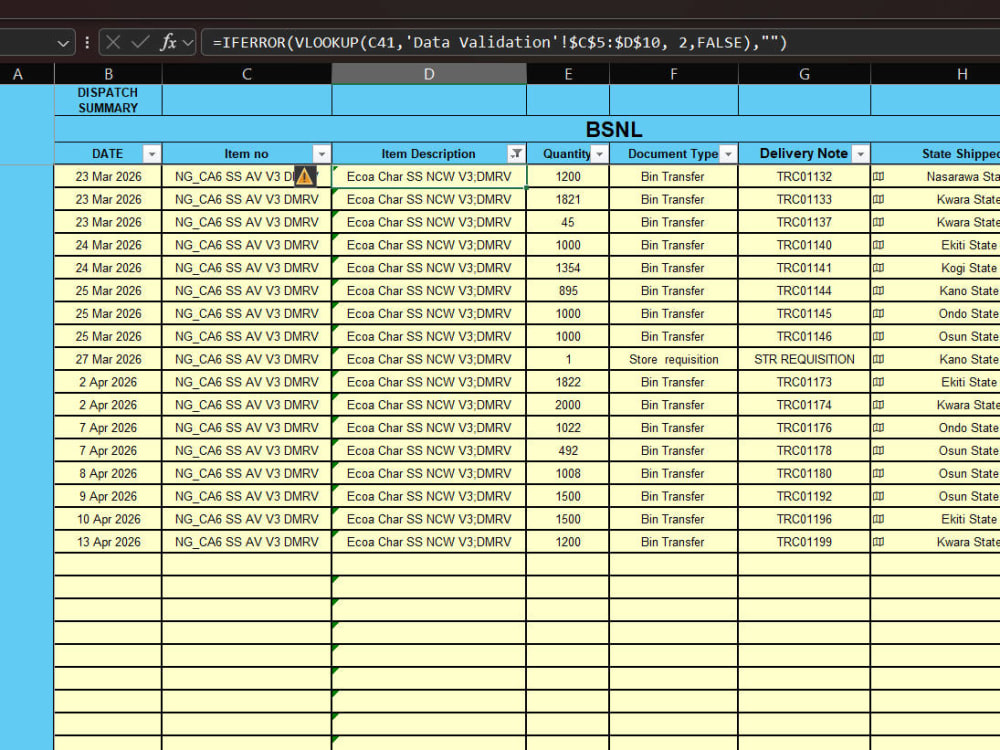Click the map icon beside TRC01144 row
1000x750 pixels.
(879, 291)
